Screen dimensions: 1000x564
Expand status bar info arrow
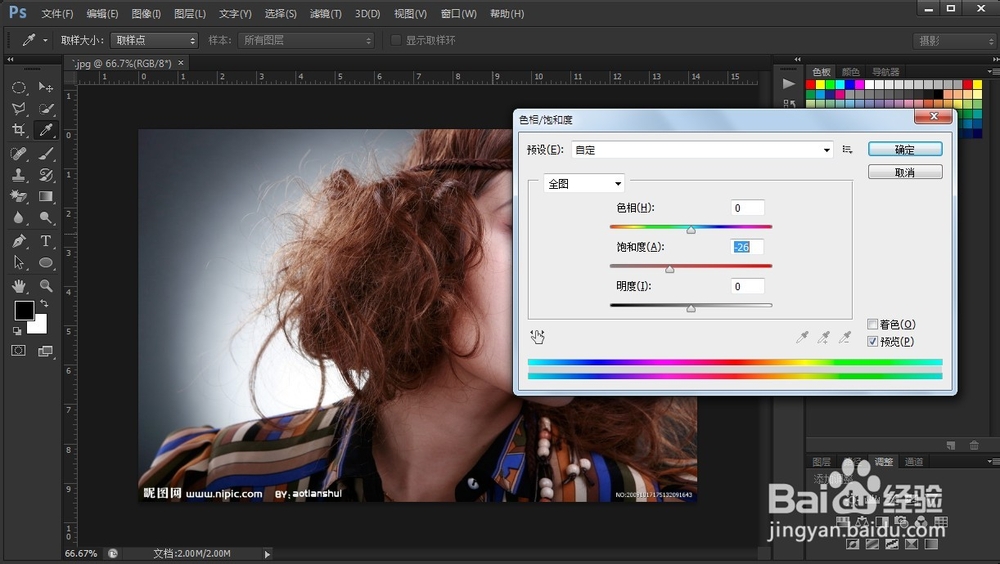(267, 554)
